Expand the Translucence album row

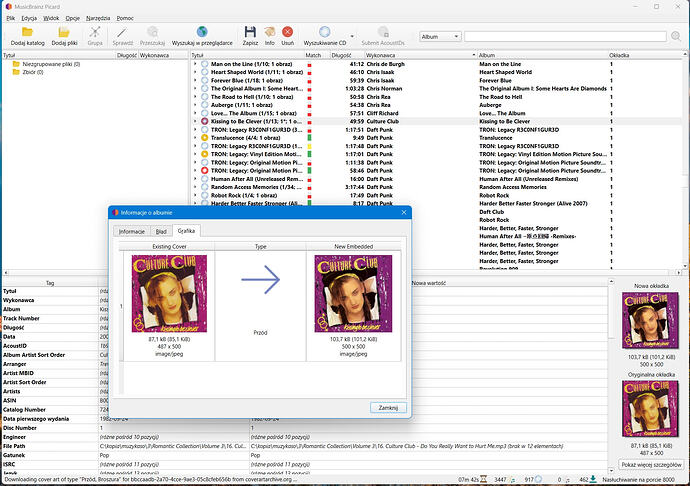195,138
